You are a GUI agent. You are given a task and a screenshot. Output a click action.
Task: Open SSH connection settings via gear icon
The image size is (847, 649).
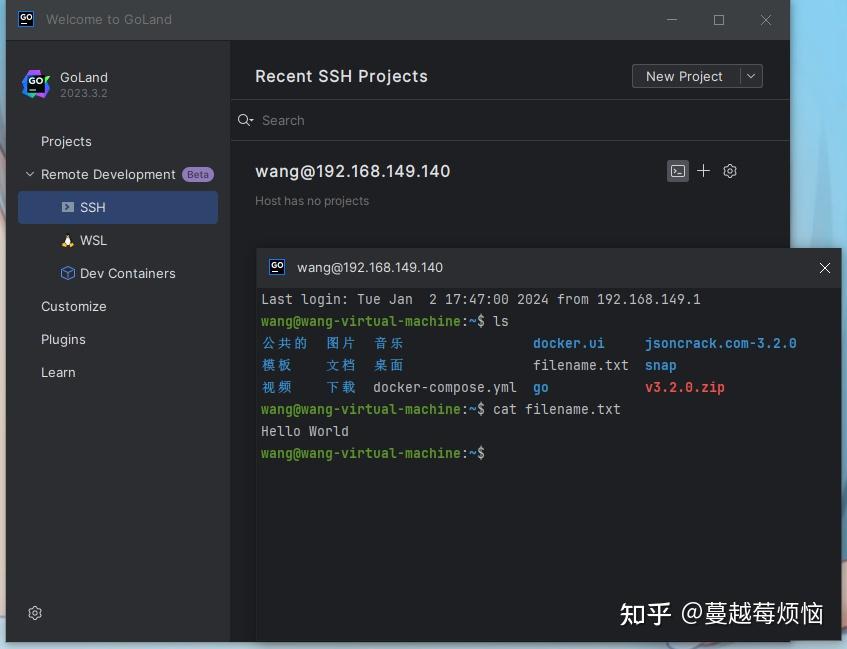coord(730,171)
